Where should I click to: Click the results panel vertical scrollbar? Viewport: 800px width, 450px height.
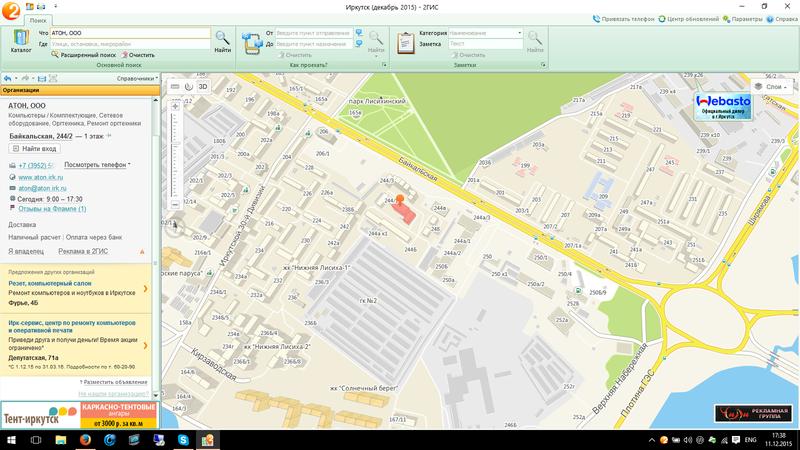[x=156, y=247]
